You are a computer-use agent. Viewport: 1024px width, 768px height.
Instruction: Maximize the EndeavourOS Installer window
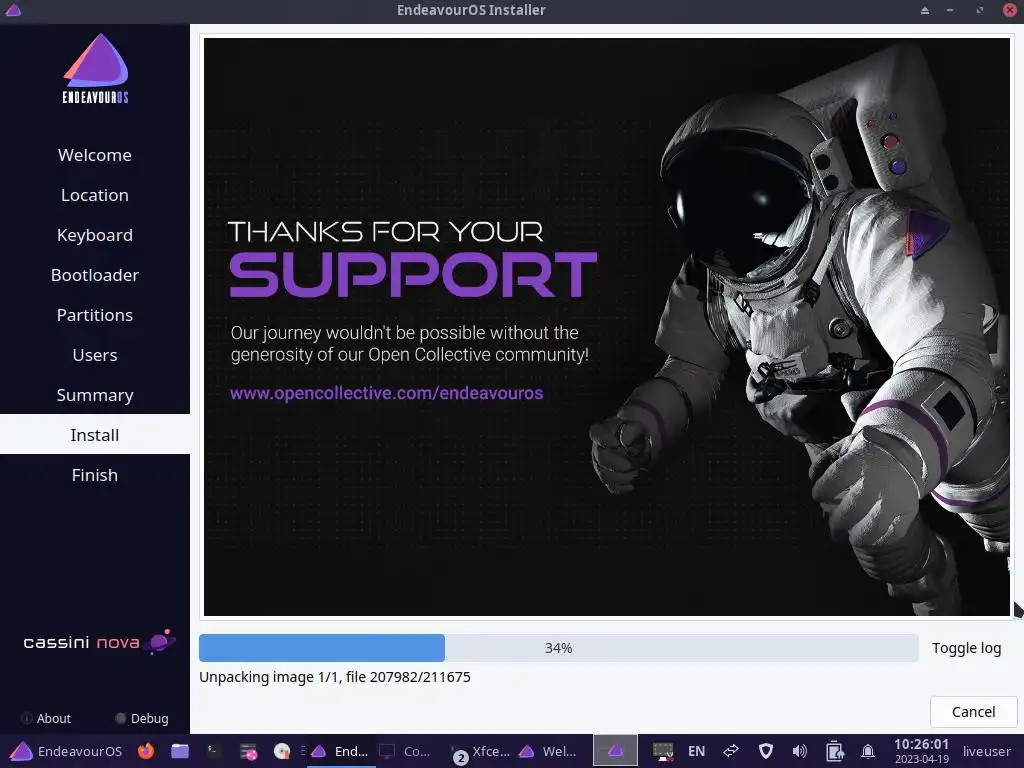[x=980, y=10]
